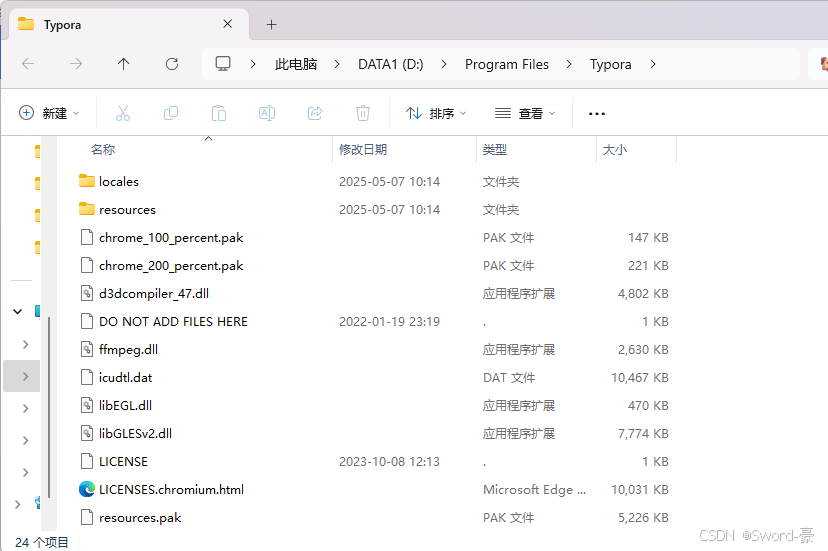Select the Typora window tab

coord(128,24)
